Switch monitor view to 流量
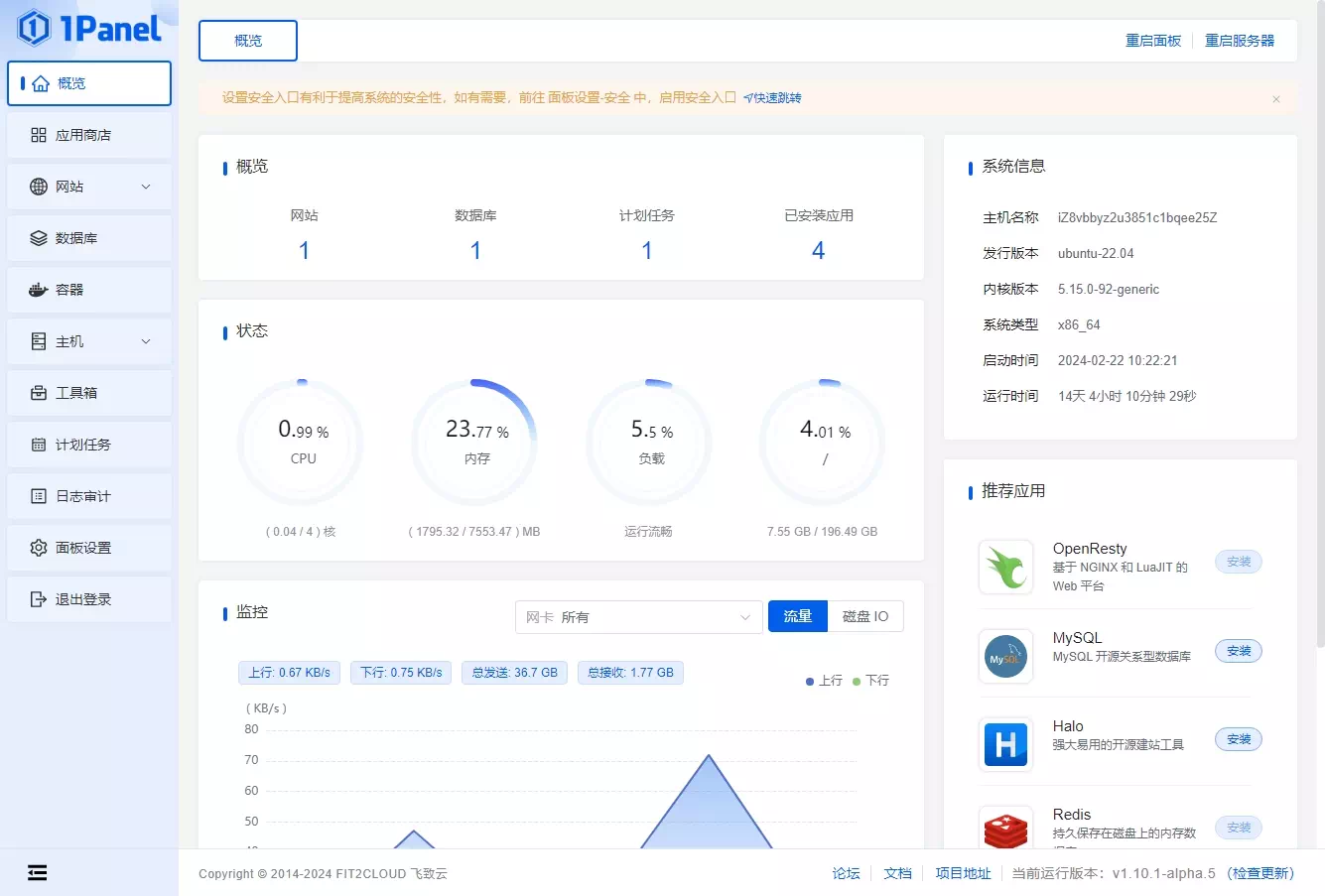1325x896 pixels. [798, 616]
